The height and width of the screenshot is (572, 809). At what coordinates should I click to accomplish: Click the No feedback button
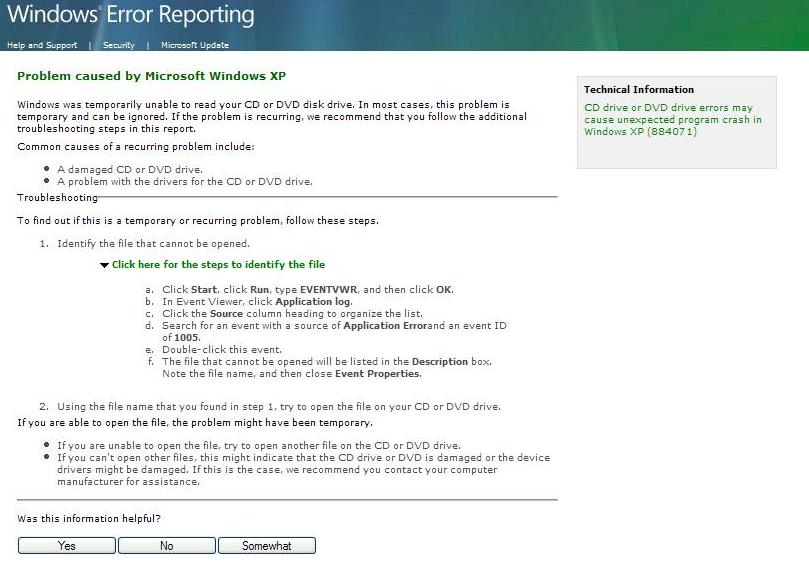tap(167, 546)
